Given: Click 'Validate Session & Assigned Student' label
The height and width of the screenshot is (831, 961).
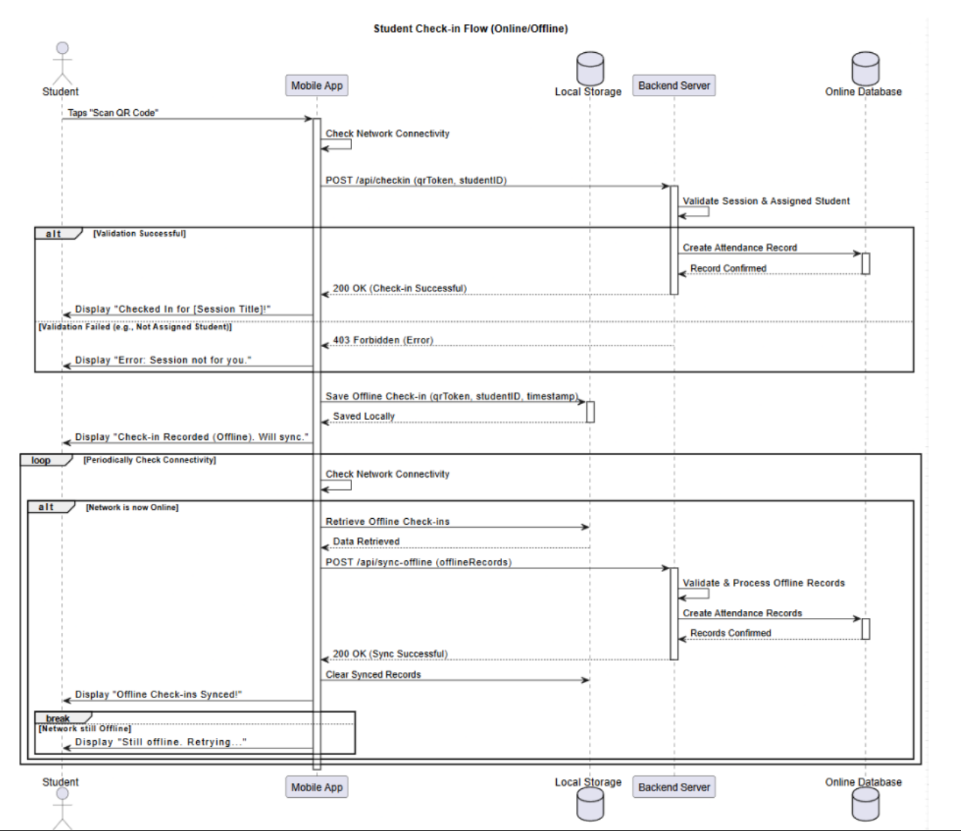Looking at the screenshot, I should [766, 200].
